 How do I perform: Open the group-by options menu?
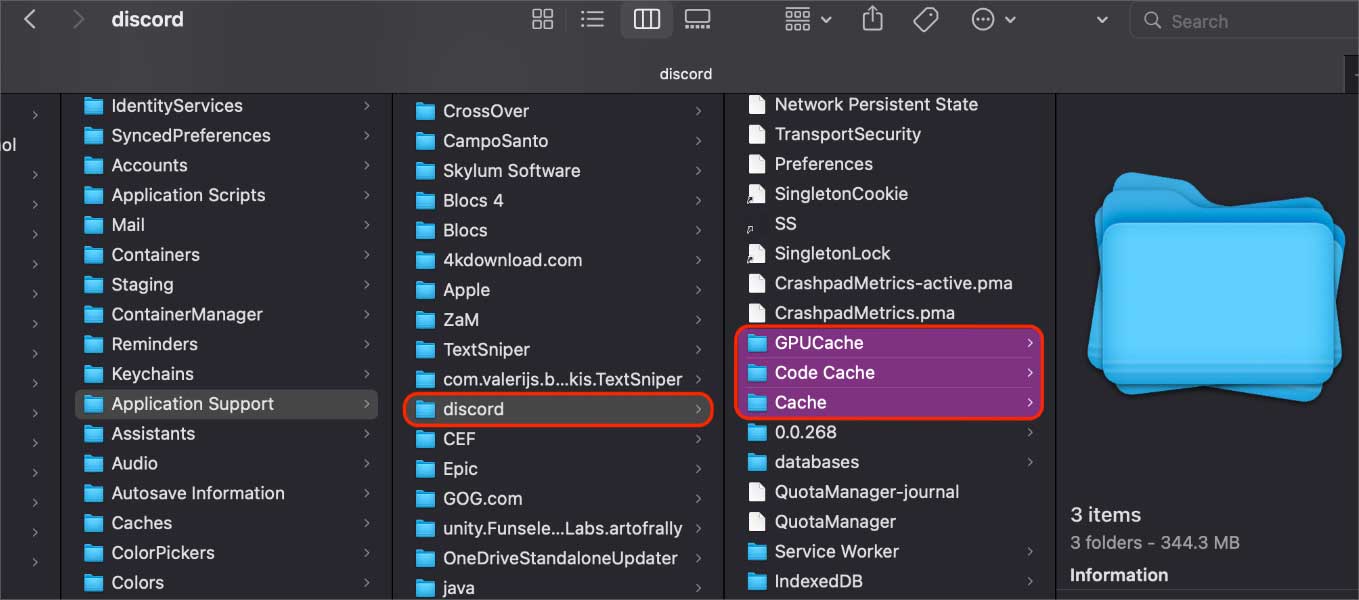[808, 19]
